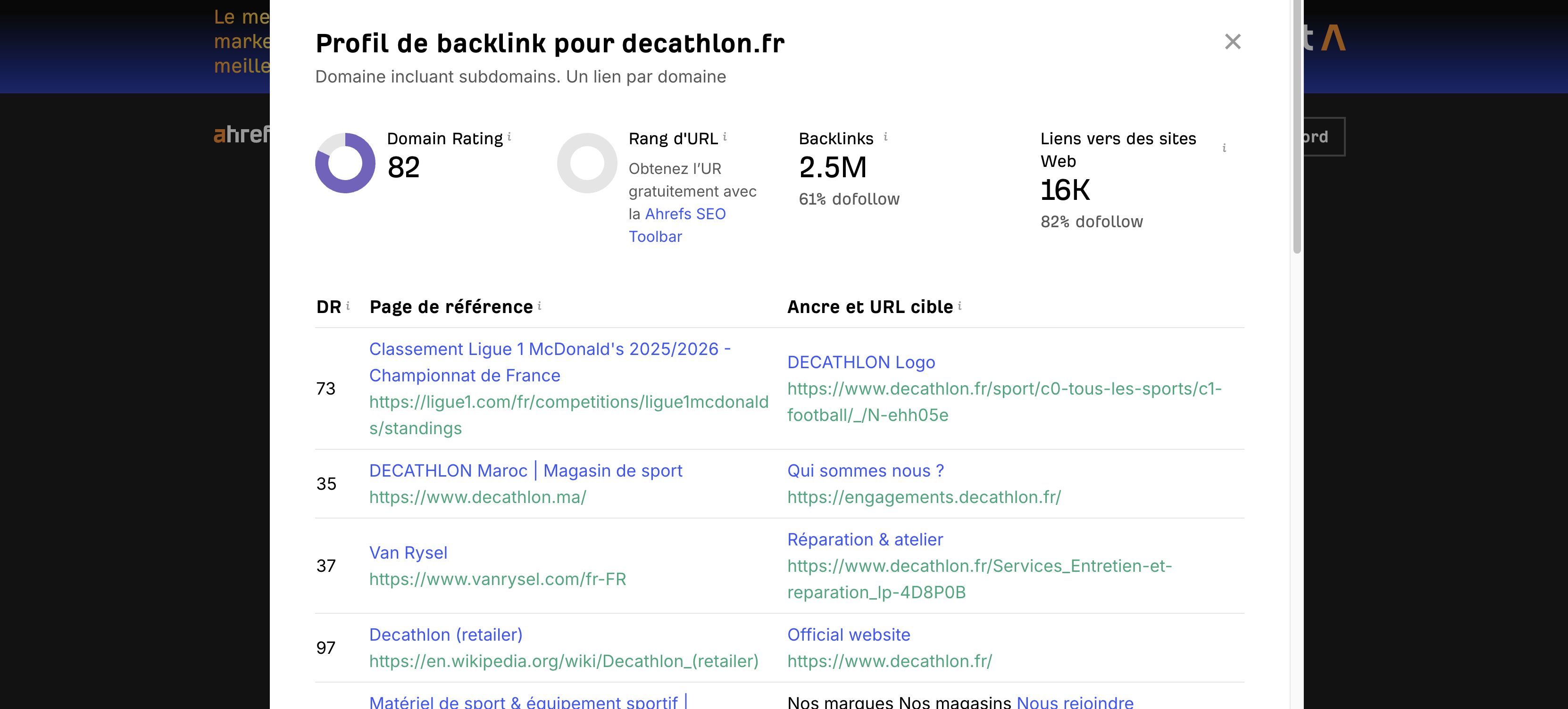
Task: Open the engagements.decathlon.fr URL
Action: 923,497
